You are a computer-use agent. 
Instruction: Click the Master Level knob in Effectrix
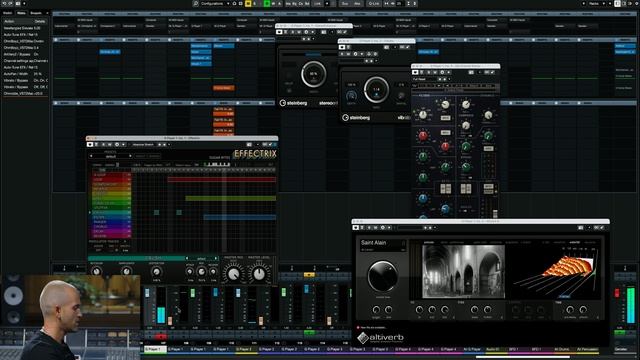[x=259, y=274]
